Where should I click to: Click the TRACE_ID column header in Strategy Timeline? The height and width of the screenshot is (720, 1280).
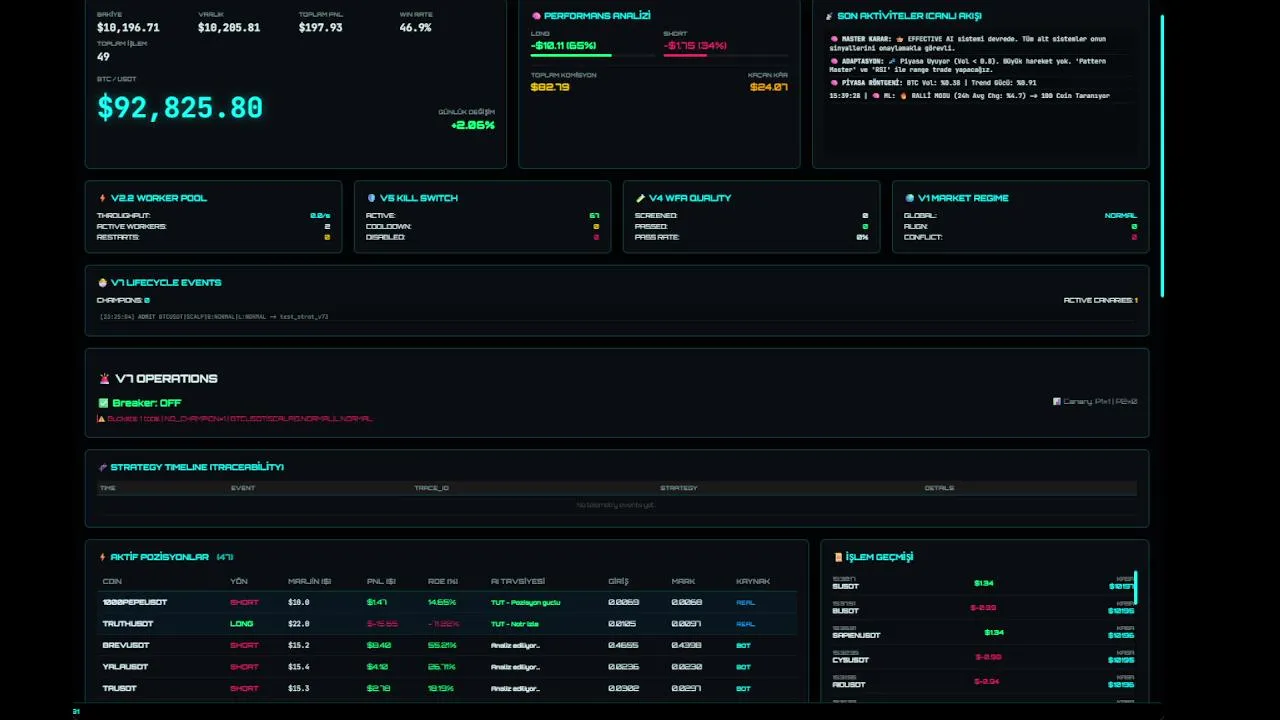click(432, 488)
